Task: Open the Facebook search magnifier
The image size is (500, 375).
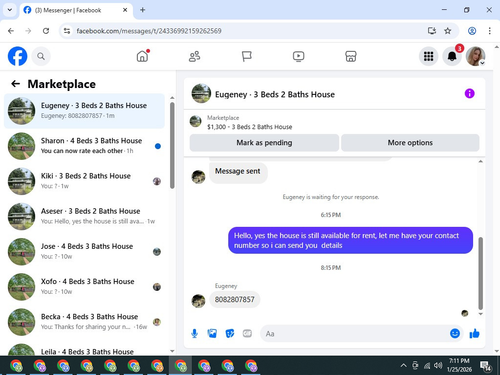Action: coord(41,56)
